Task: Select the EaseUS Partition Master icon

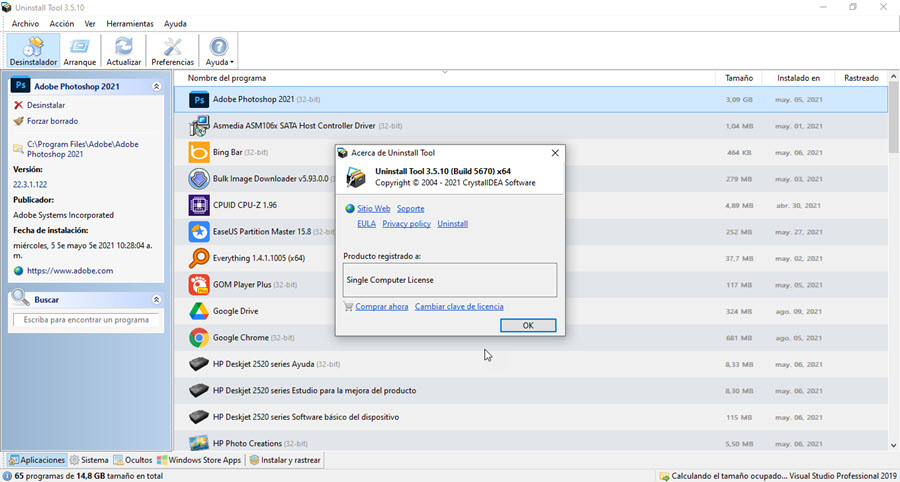Action: point(199,232)
